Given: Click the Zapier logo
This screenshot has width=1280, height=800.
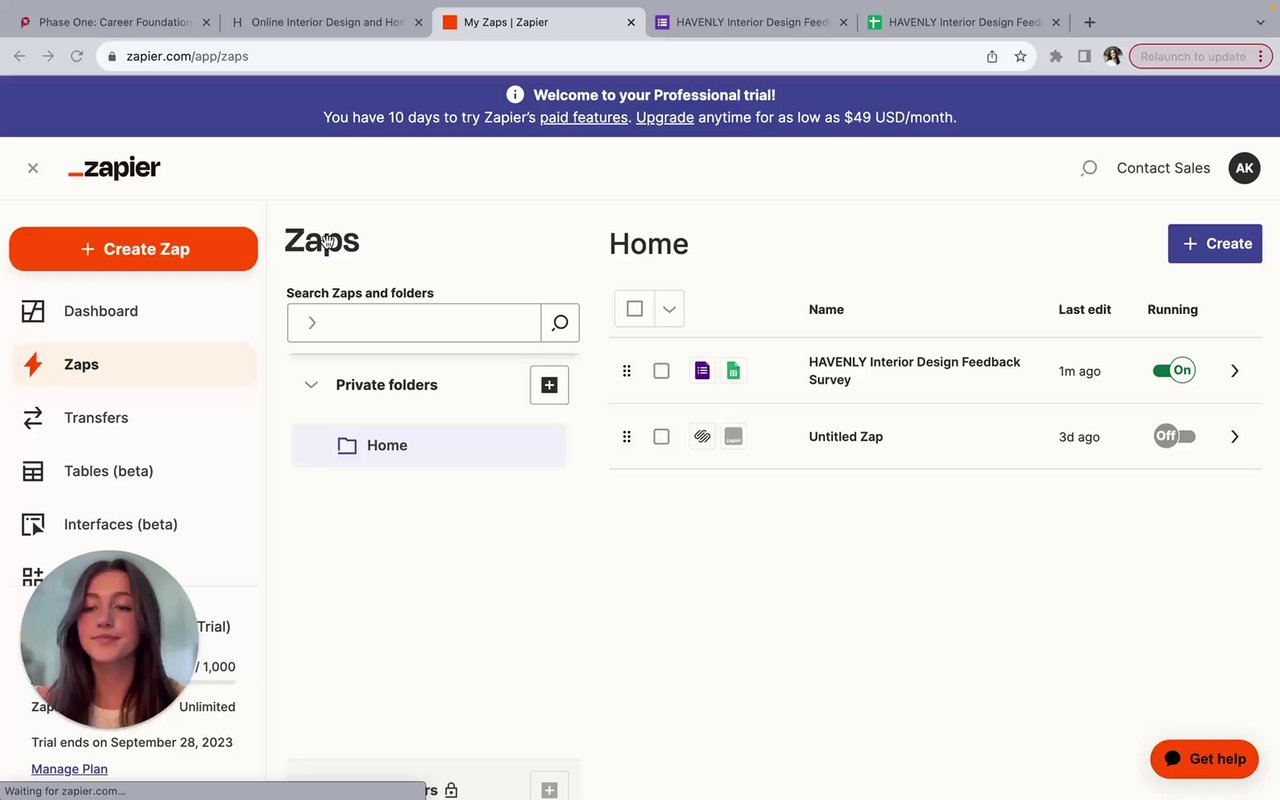Looking at the screenshot, I should pyautogui.click(x=114, y=168).
